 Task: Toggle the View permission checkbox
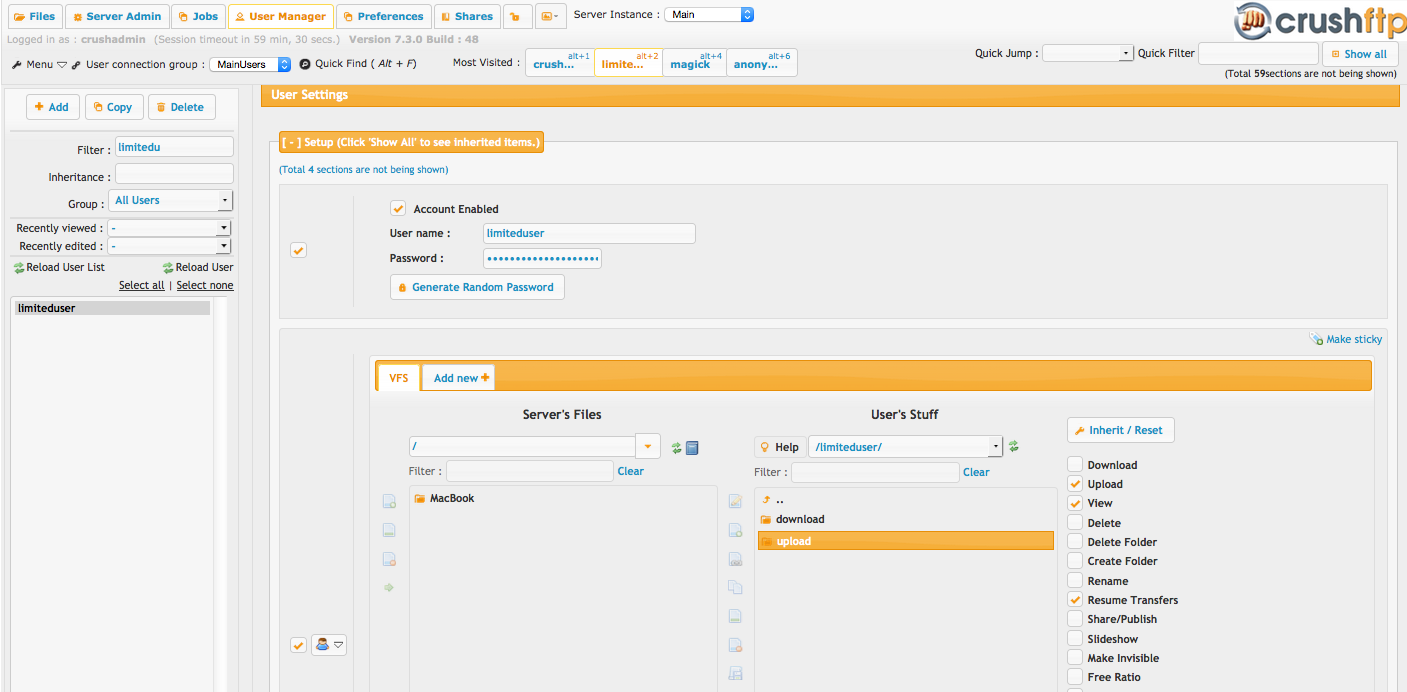pos(1075,503)
